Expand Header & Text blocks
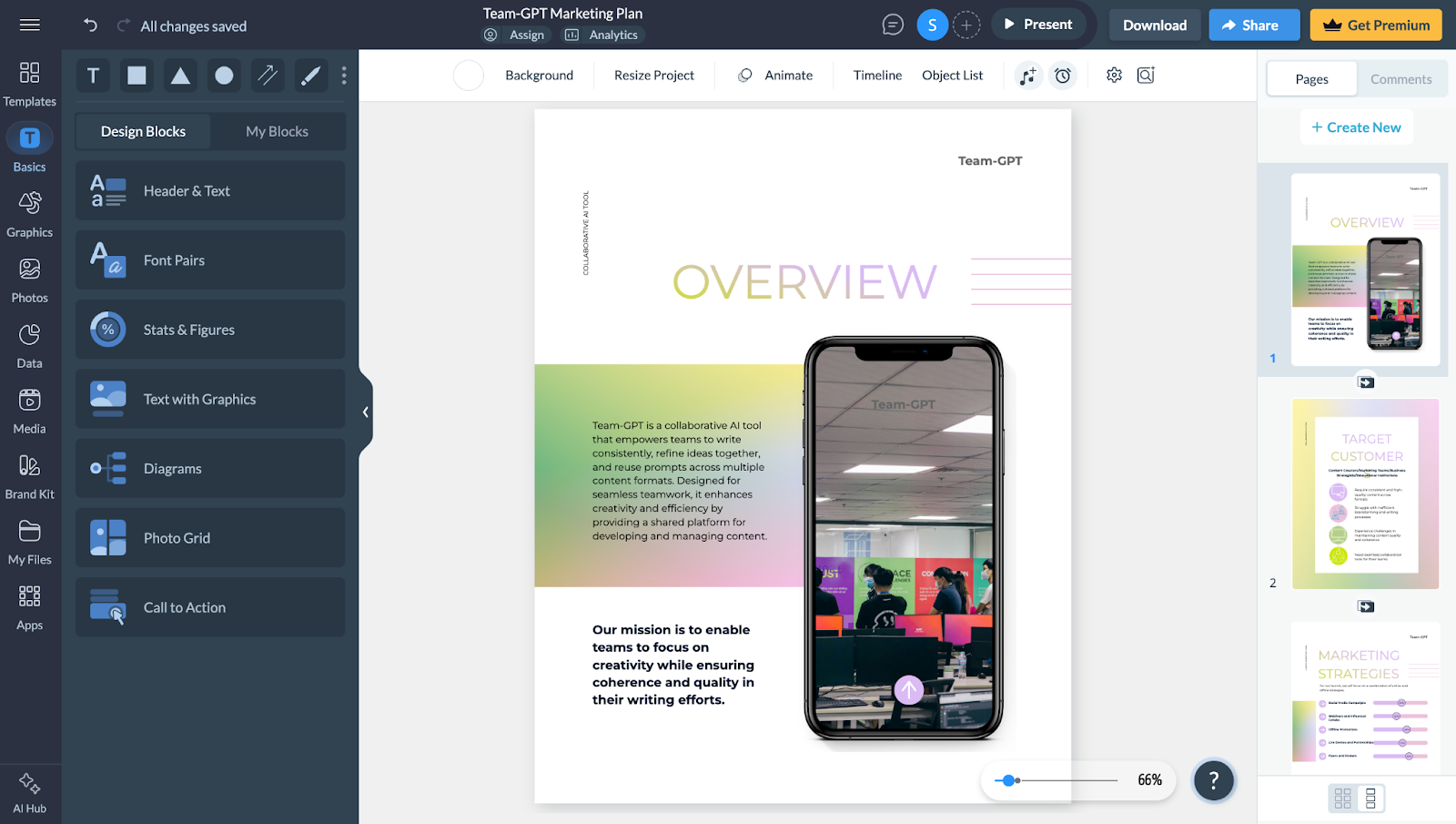Viewport: 1456px width, 824px height. point(210,190)
